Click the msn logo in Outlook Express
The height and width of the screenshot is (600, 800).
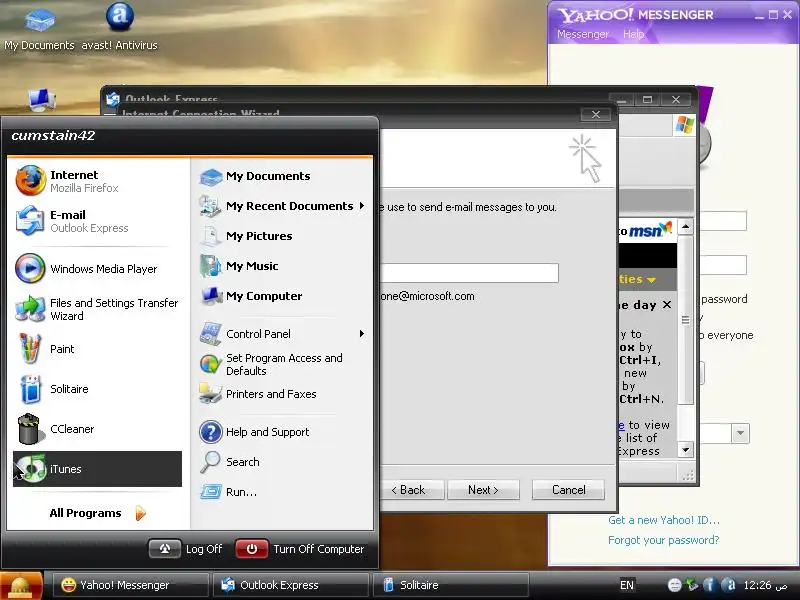[650, 230]
